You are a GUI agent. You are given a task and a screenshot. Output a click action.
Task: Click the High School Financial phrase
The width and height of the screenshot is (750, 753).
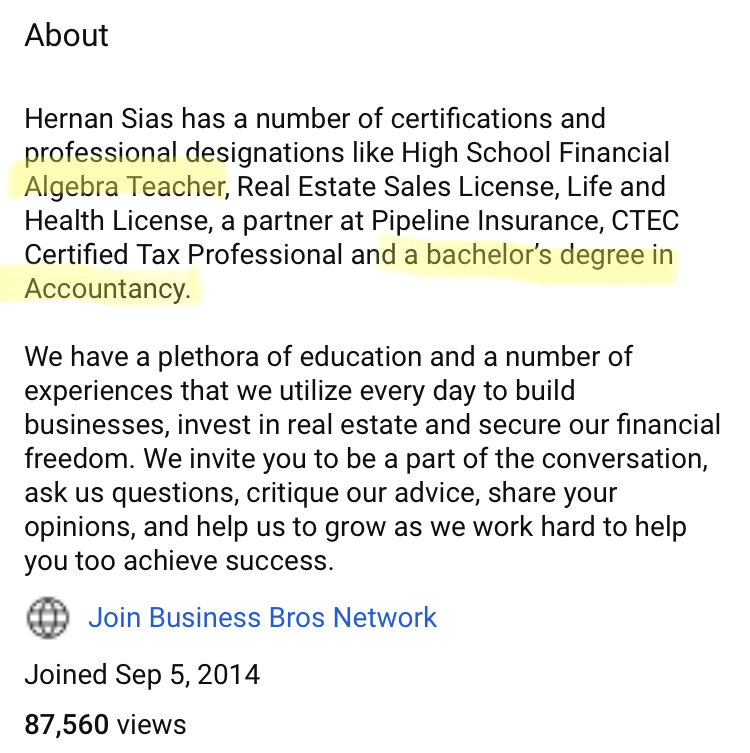pos(535,153)
